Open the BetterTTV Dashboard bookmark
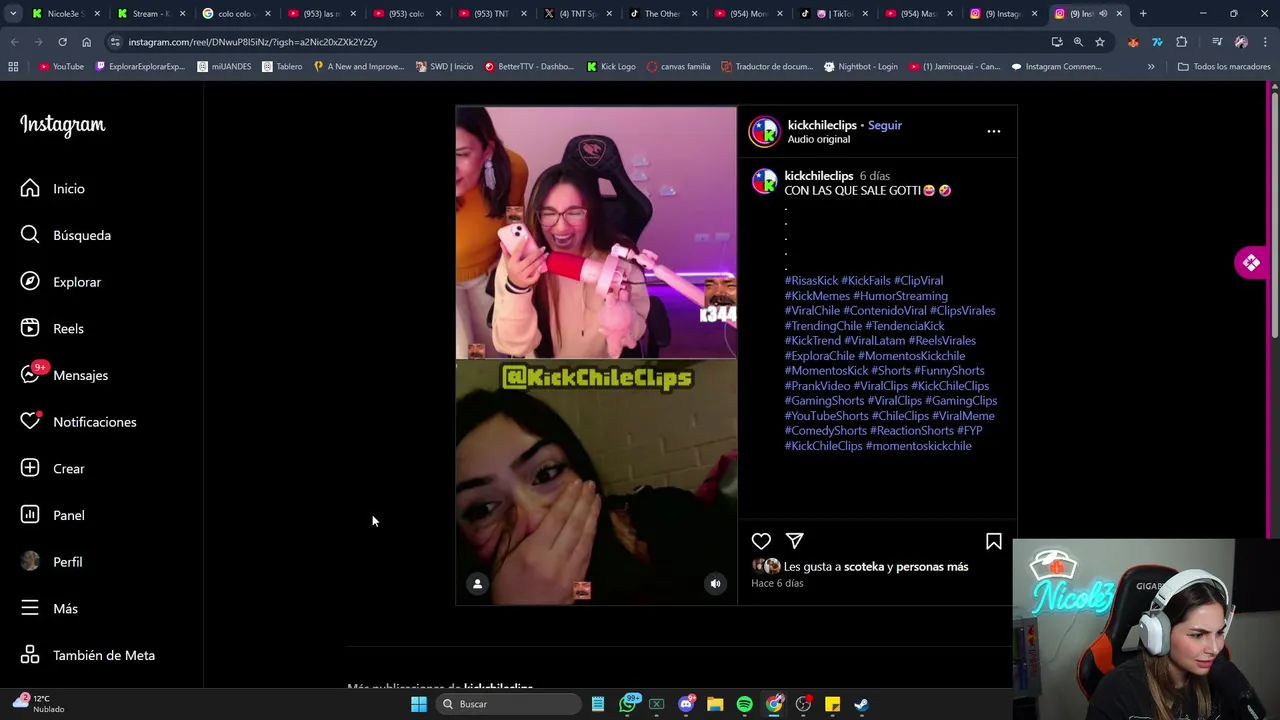Screen dimensions: 1280x720 pyautogui.click(x=529, y=67)
